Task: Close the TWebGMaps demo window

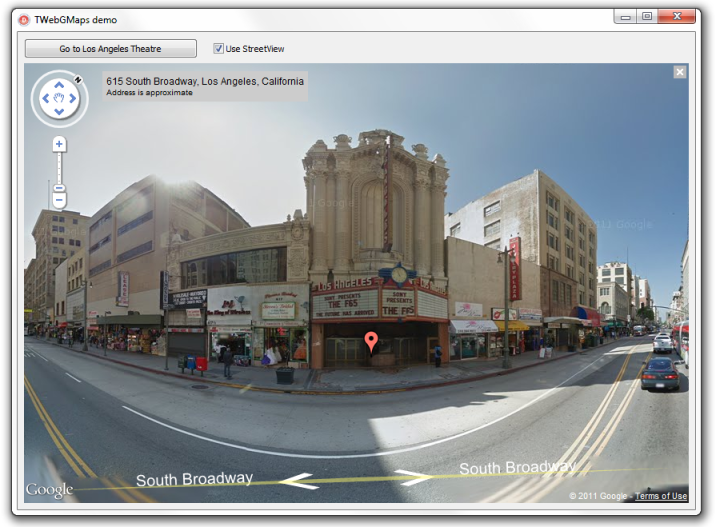Action: (x=677, y=16)
